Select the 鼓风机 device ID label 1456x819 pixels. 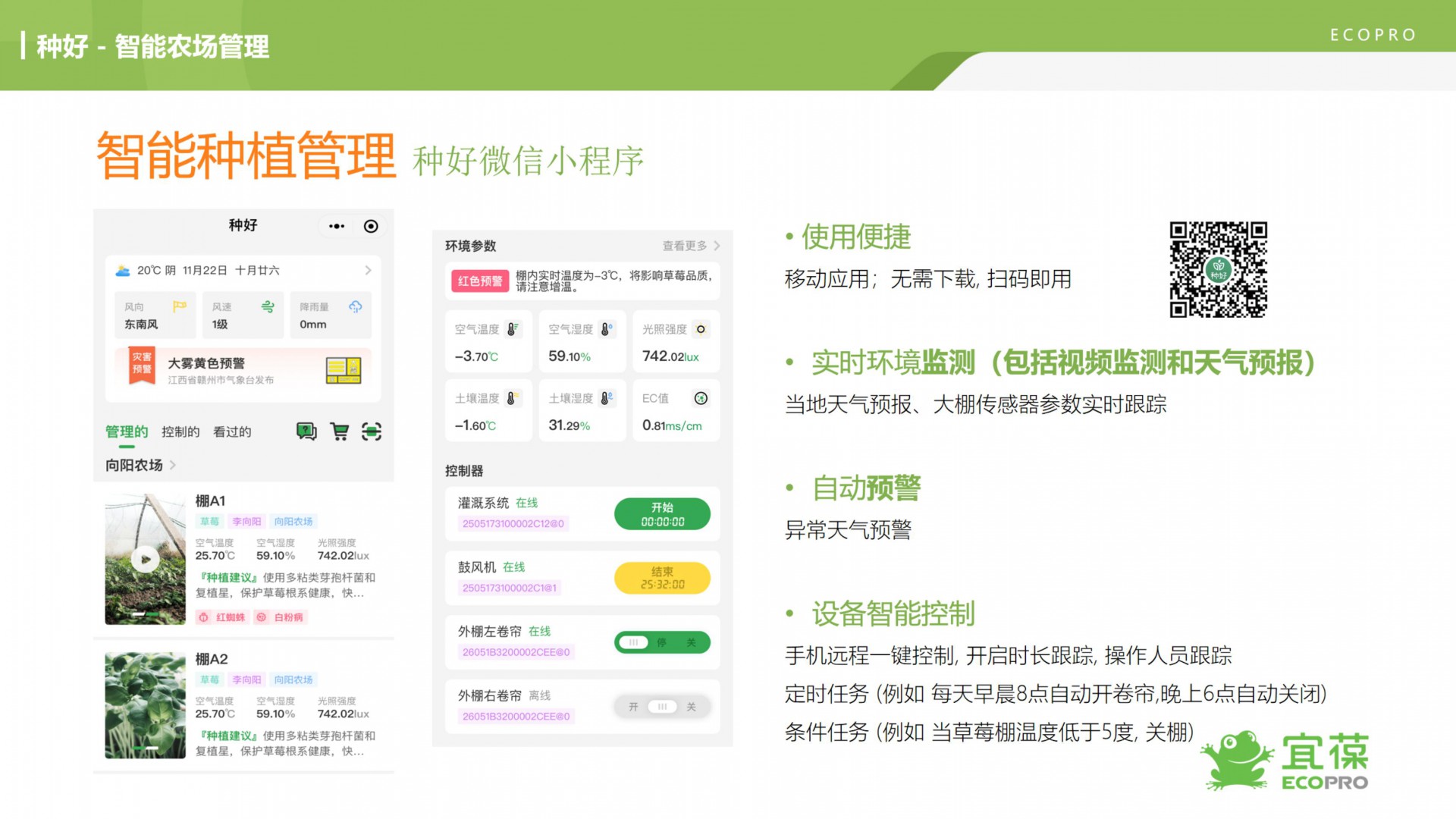(x=510, y=588)
